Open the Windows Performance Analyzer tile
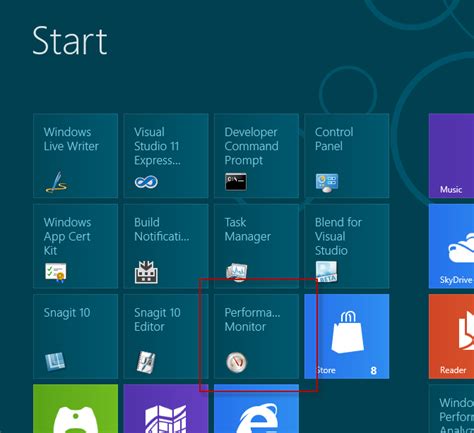 [x=451, y=409]
